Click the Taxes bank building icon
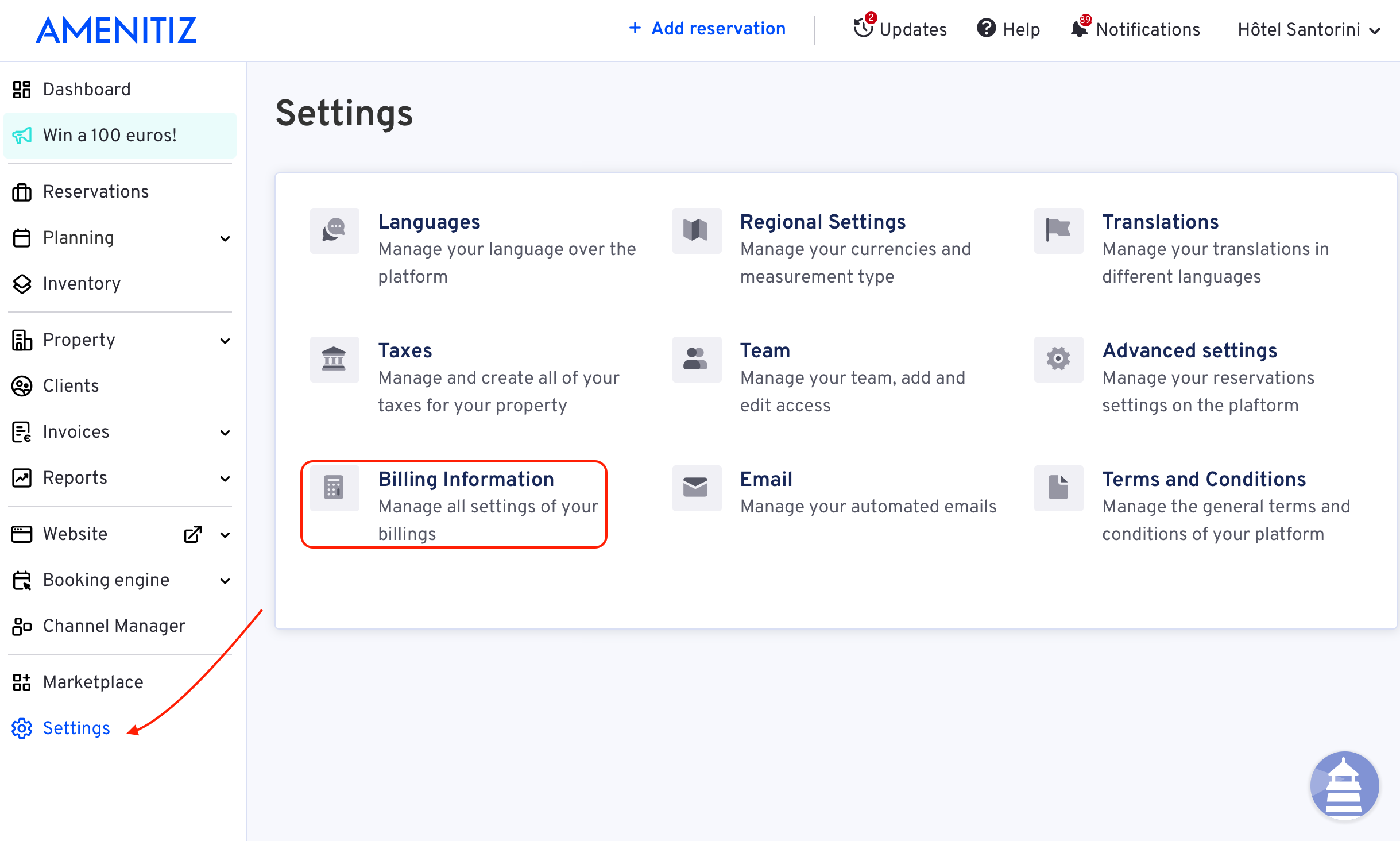This screenshot has width=1400, height=841. pos(334,360)
